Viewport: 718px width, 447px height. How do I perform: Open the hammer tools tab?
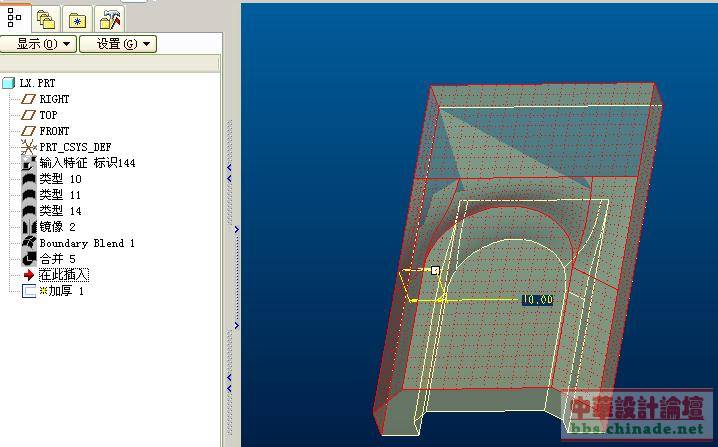click(110, 18)
